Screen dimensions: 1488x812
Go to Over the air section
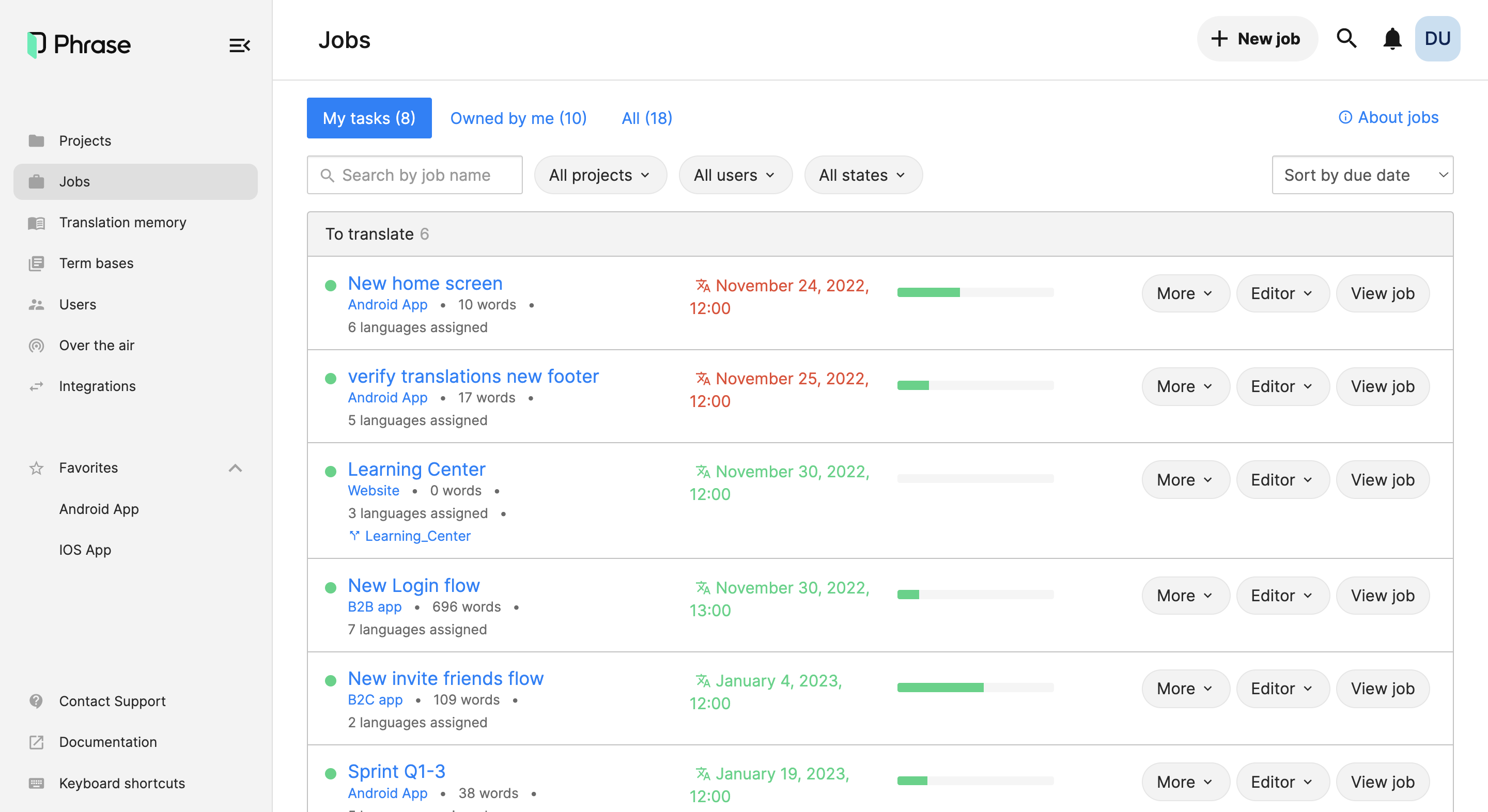coord(97,346)
